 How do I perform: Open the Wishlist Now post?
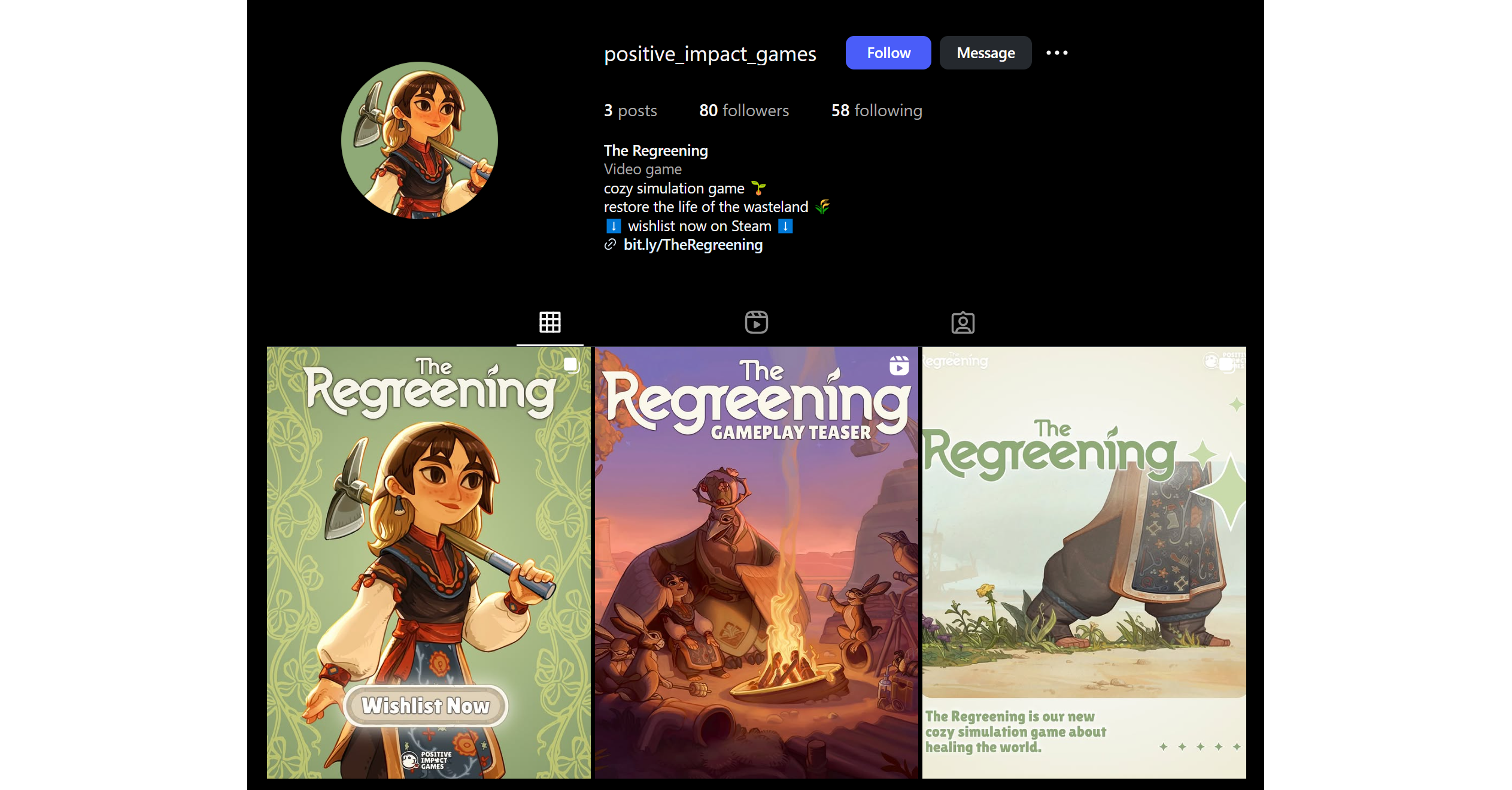[x=428, y=562]
